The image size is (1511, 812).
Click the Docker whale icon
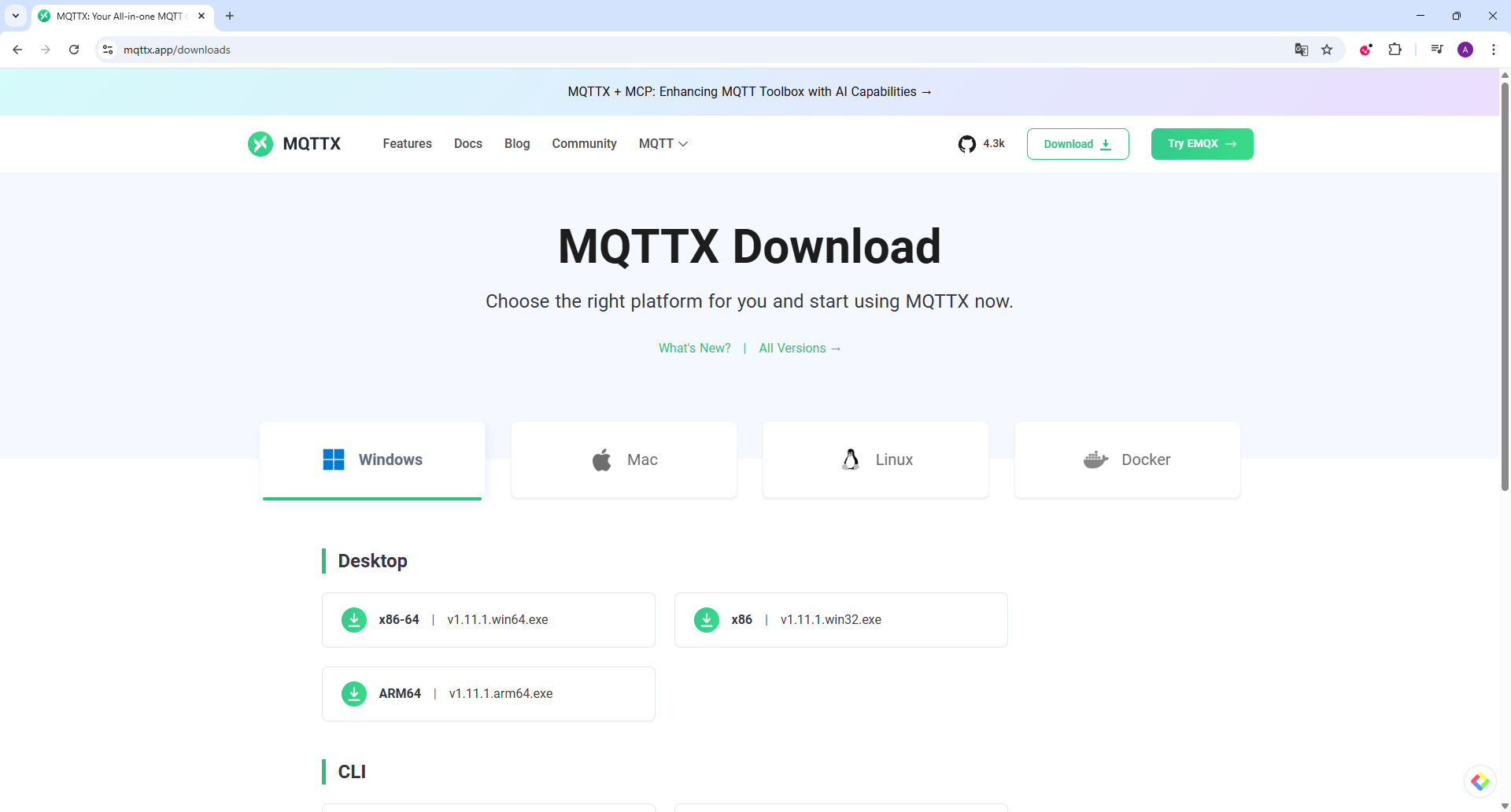click(x=1095, y=460)
